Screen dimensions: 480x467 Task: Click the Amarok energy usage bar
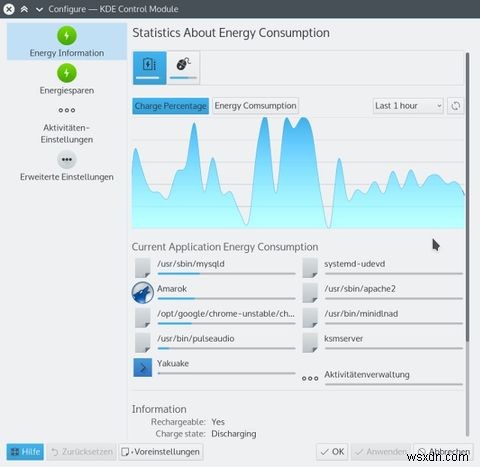[227, 299]
